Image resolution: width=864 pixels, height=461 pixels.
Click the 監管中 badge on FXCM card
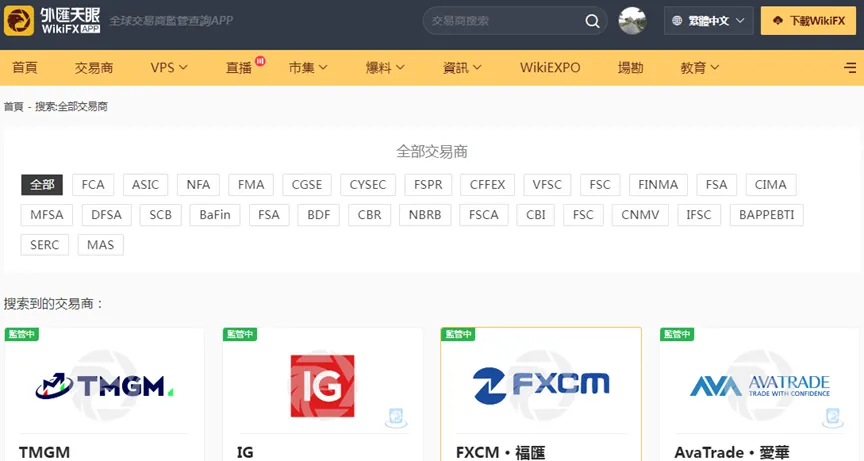coord(458,334)
